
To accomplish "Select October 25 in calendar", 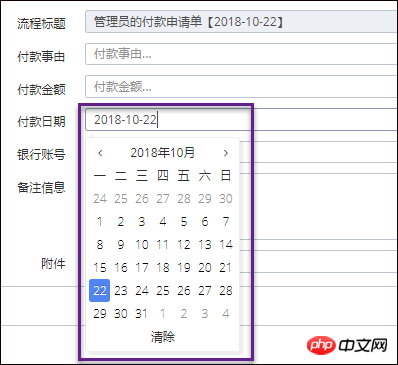I will [163, 291].
